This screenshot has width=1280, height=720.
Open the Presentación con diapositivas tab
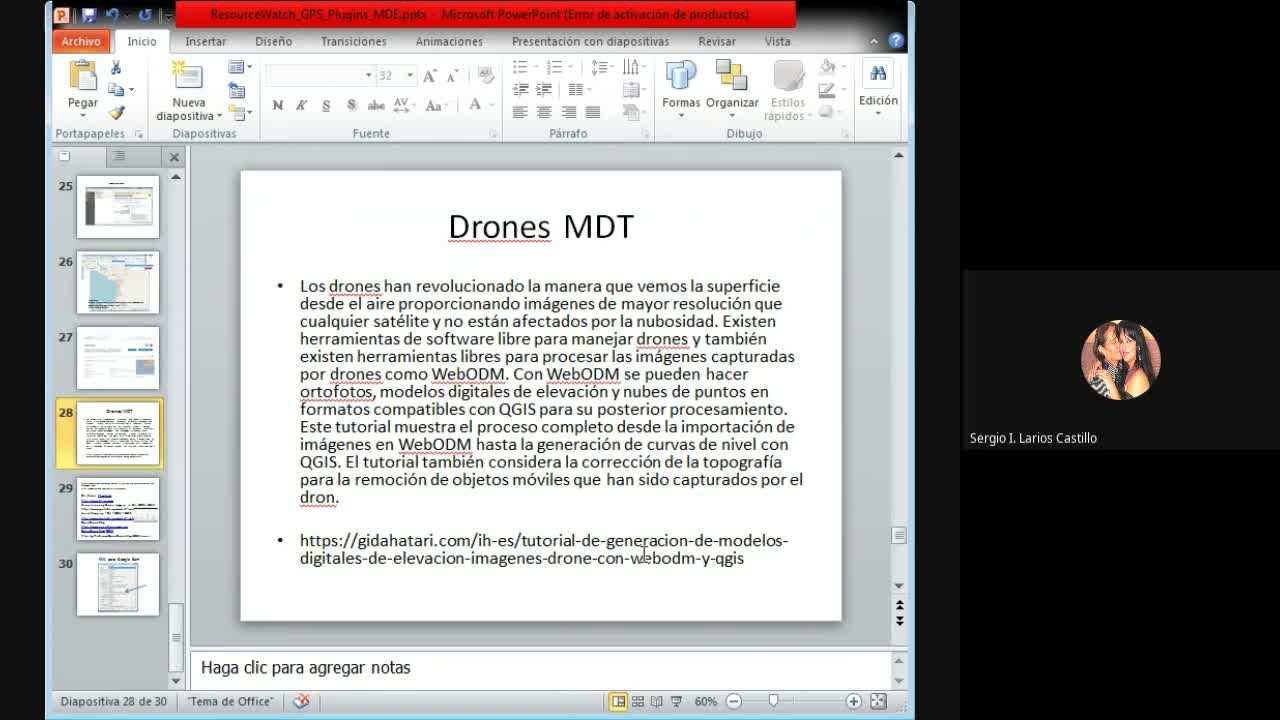[x=590, y=41]
